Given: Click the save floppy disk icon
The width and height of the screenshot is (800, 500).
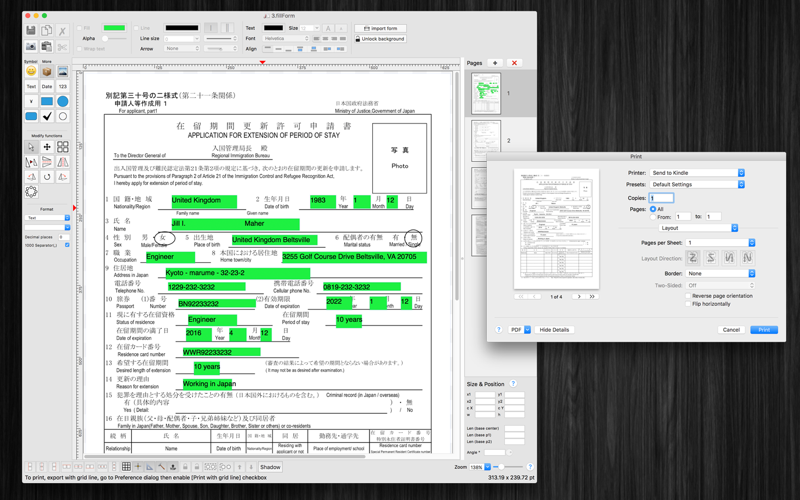Looking at the screenshot, I should [x=31, y=31].
